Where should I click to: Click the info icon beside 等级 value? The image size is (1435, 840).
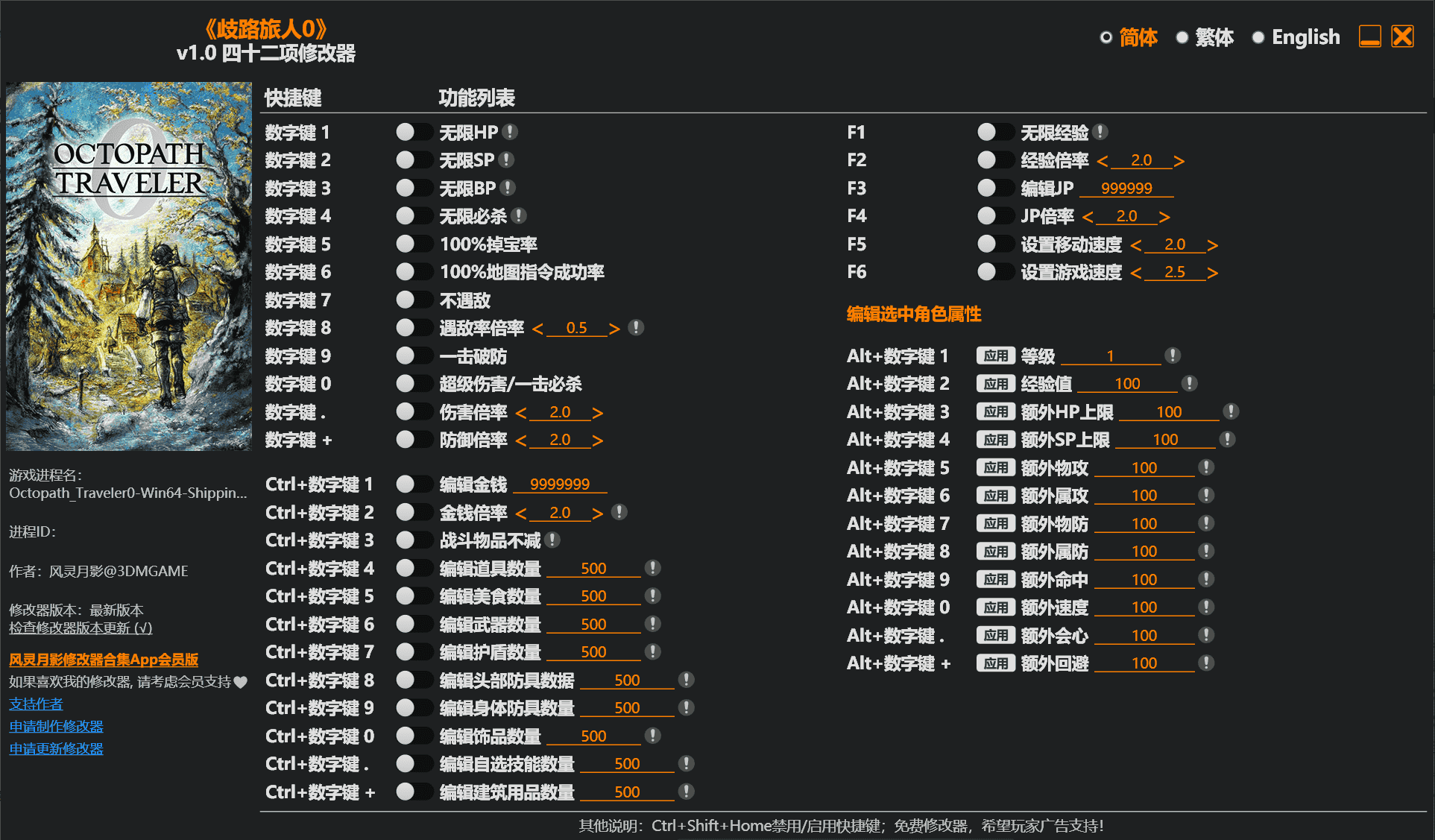click(x=1173, y=356)
